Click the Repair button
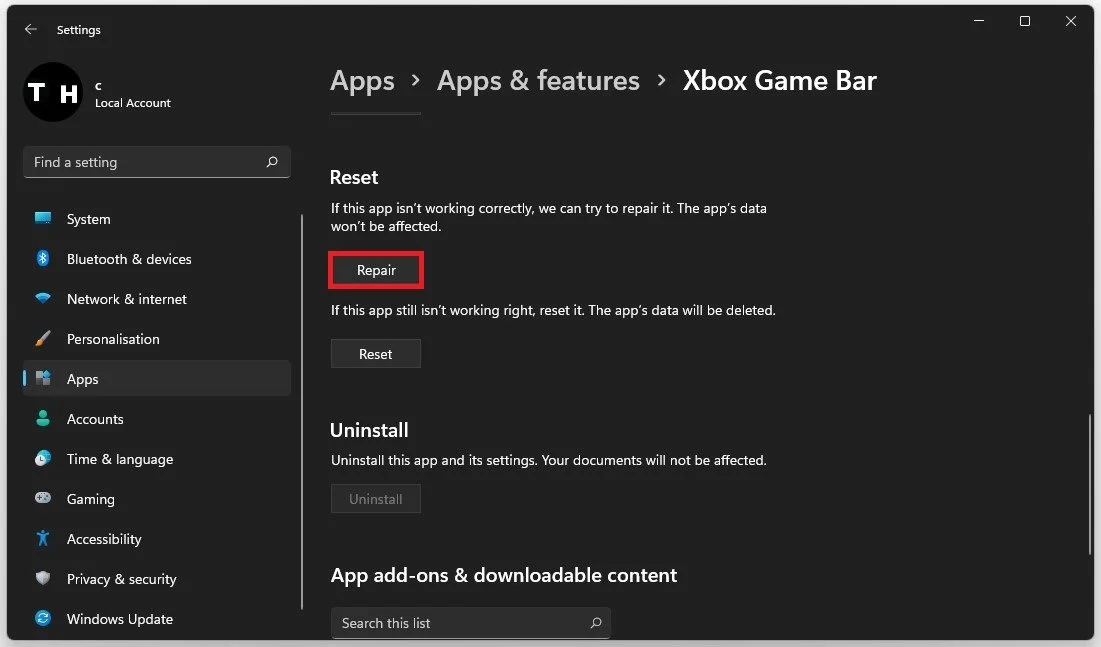 pyautogui.click(x=375, y=270)
